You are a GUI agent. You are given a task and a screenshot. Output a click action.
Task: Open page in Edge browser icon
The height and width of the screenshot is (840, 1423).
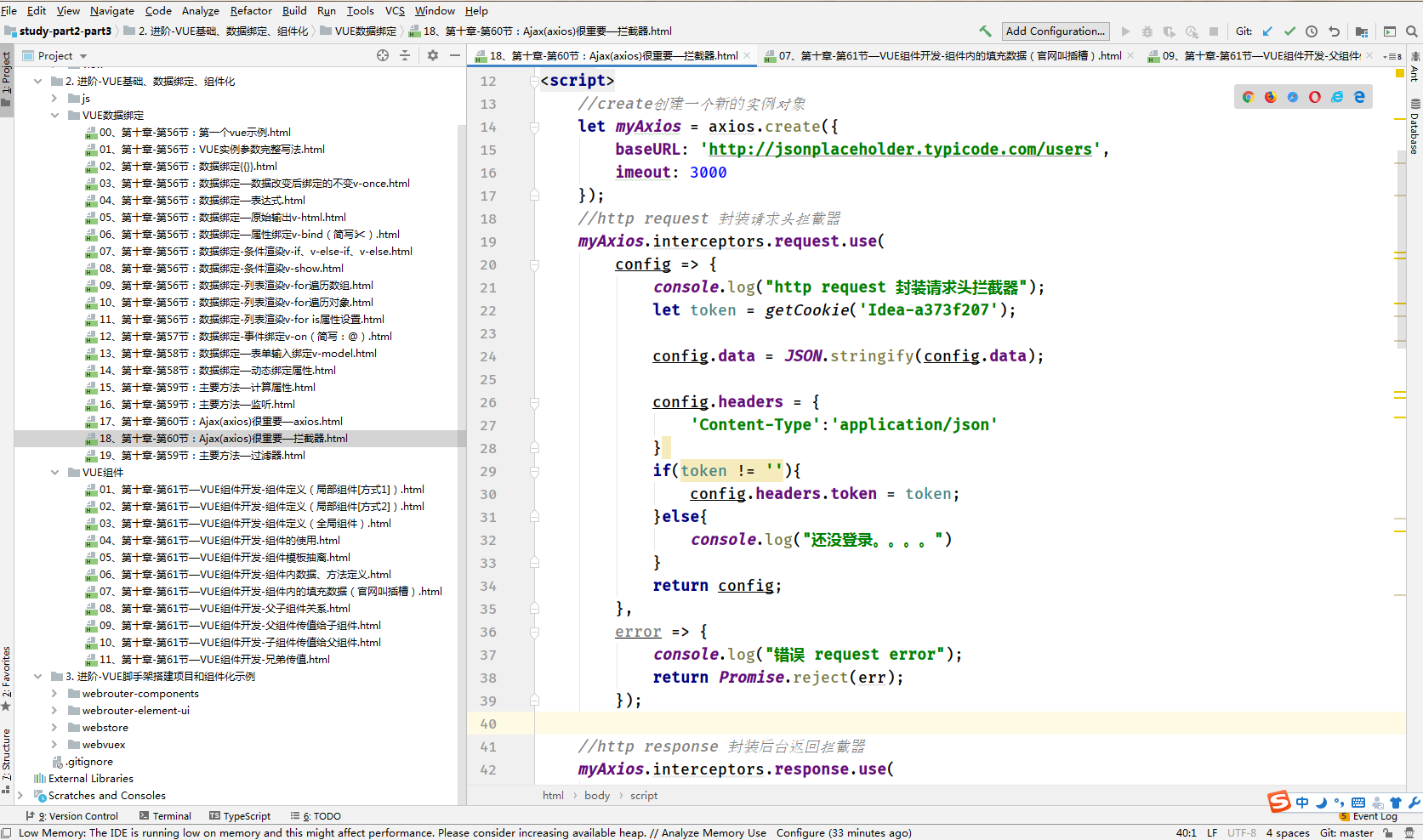(x=1359, y=97)
